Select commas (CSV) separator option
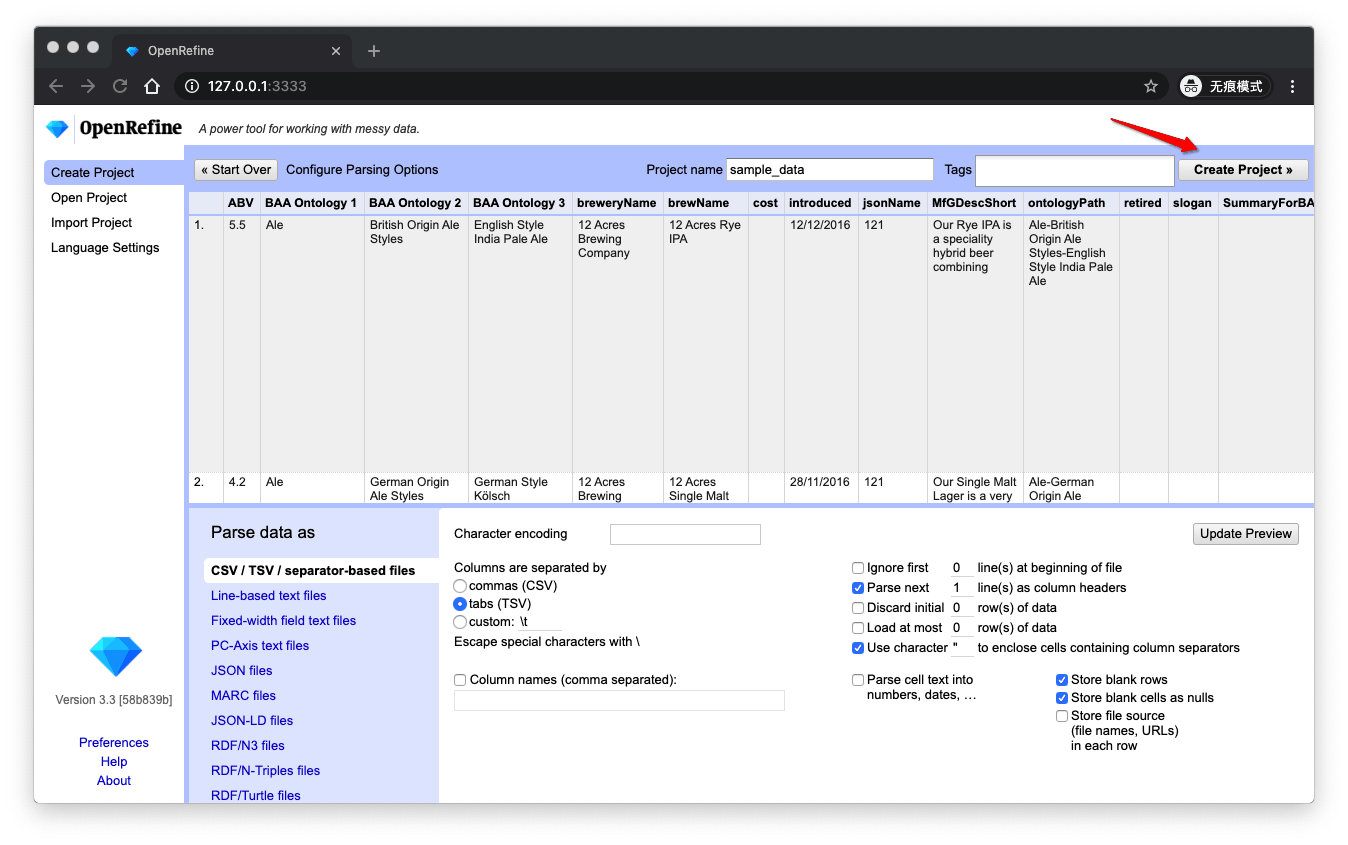This screenshot has height=845, width=1348. [460, 586]
